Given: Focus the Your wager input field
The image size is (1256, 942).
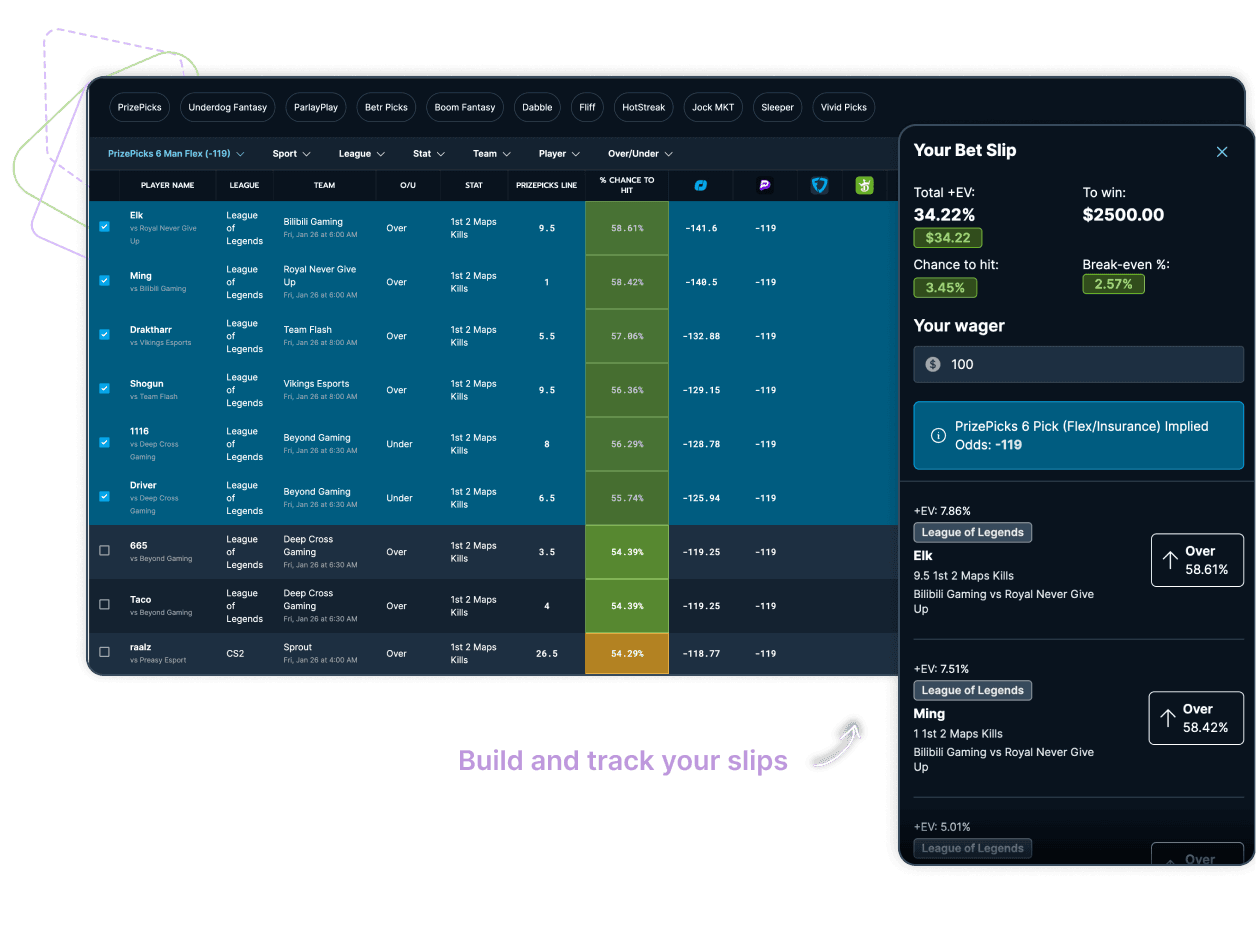Looking at the screenshot, I should point(1079,365).
